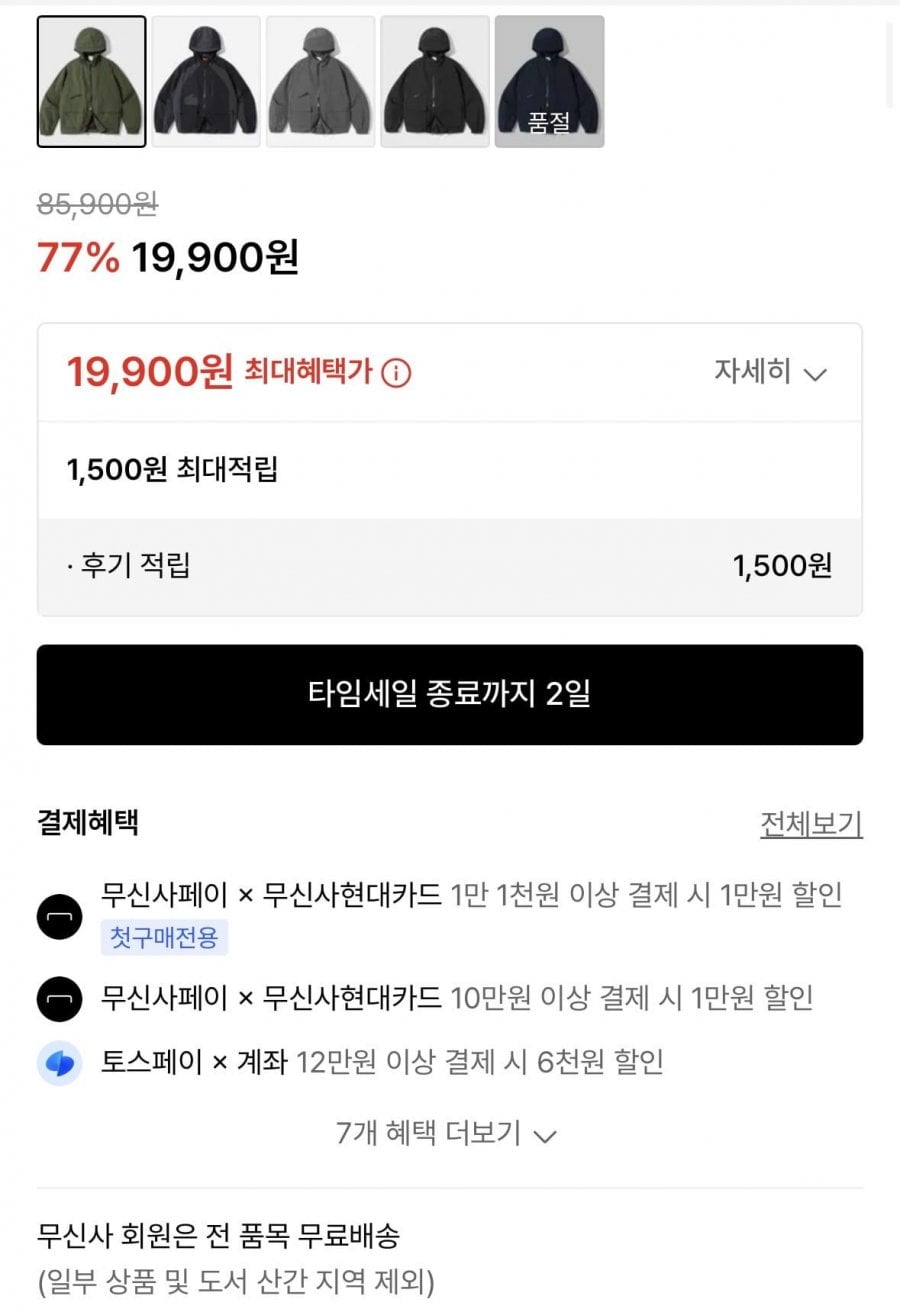Select the 토스페이 × 계좌 benefit text
900x1312 pixels.
pyautogui.click(x=382, y=1062)
